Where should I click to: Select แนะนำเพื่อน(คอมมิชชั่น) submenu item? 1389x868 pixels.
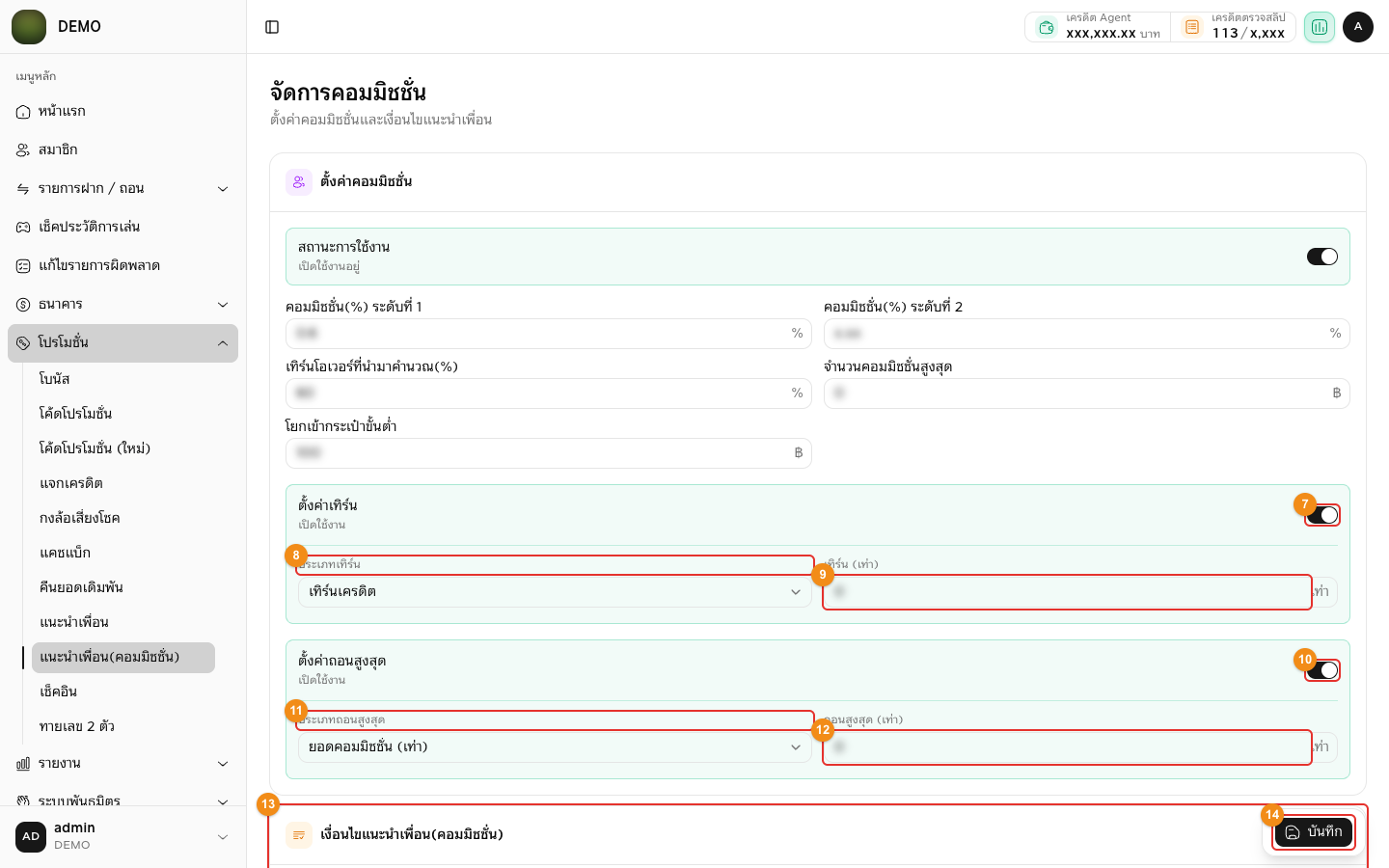click(123, 658)
